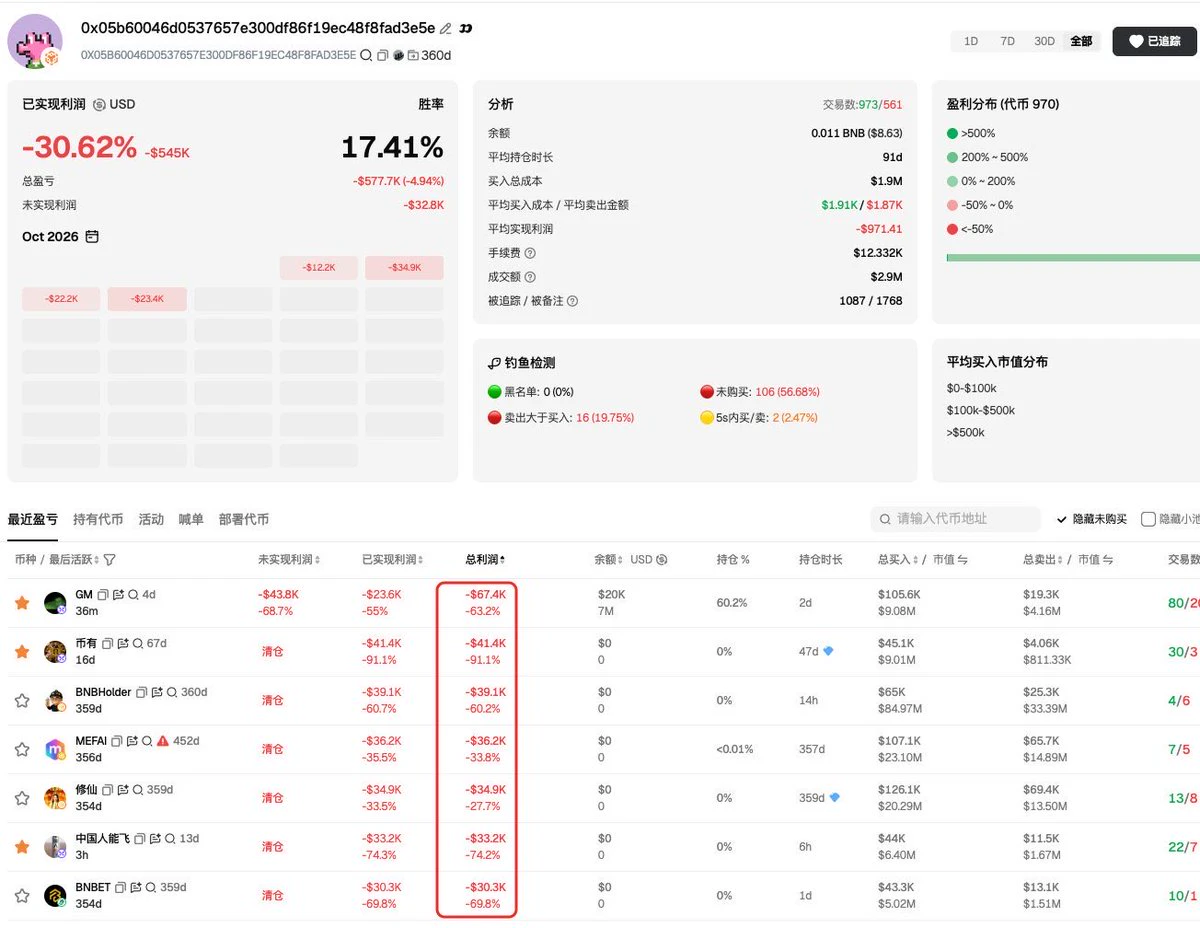Click diamond badge beside 359d holding time

834,798
